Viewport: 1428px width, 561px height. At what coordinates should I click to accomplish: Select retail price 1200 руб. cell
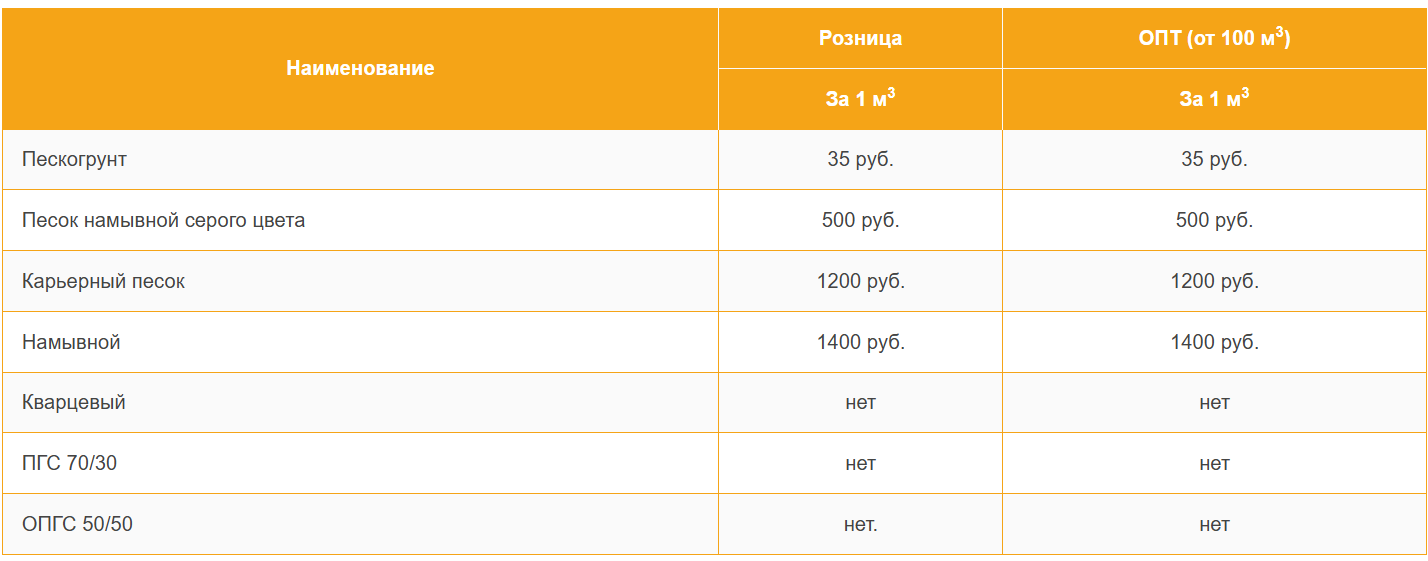tap(860, 281)
